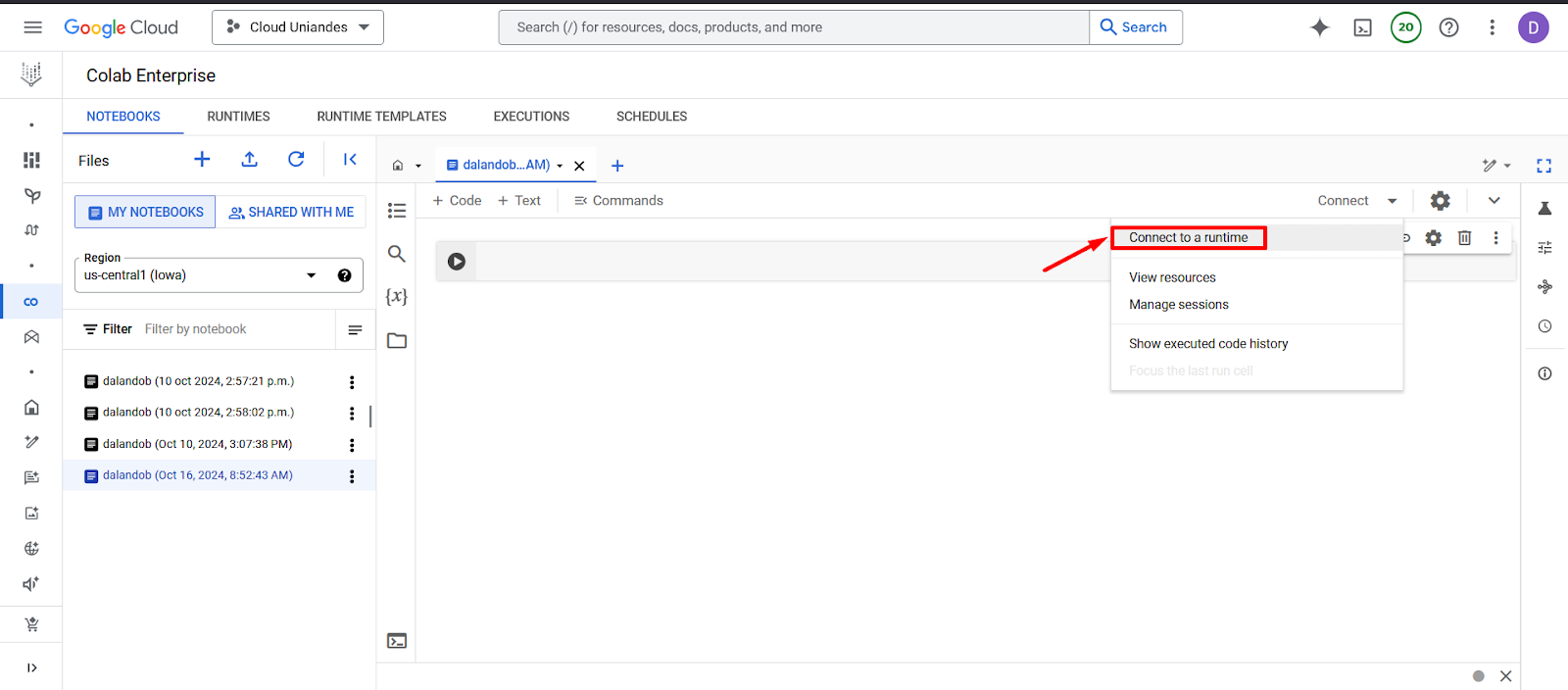
Task: Click the Connect button
Action: pyautogui.click(x=1343, y=201)
